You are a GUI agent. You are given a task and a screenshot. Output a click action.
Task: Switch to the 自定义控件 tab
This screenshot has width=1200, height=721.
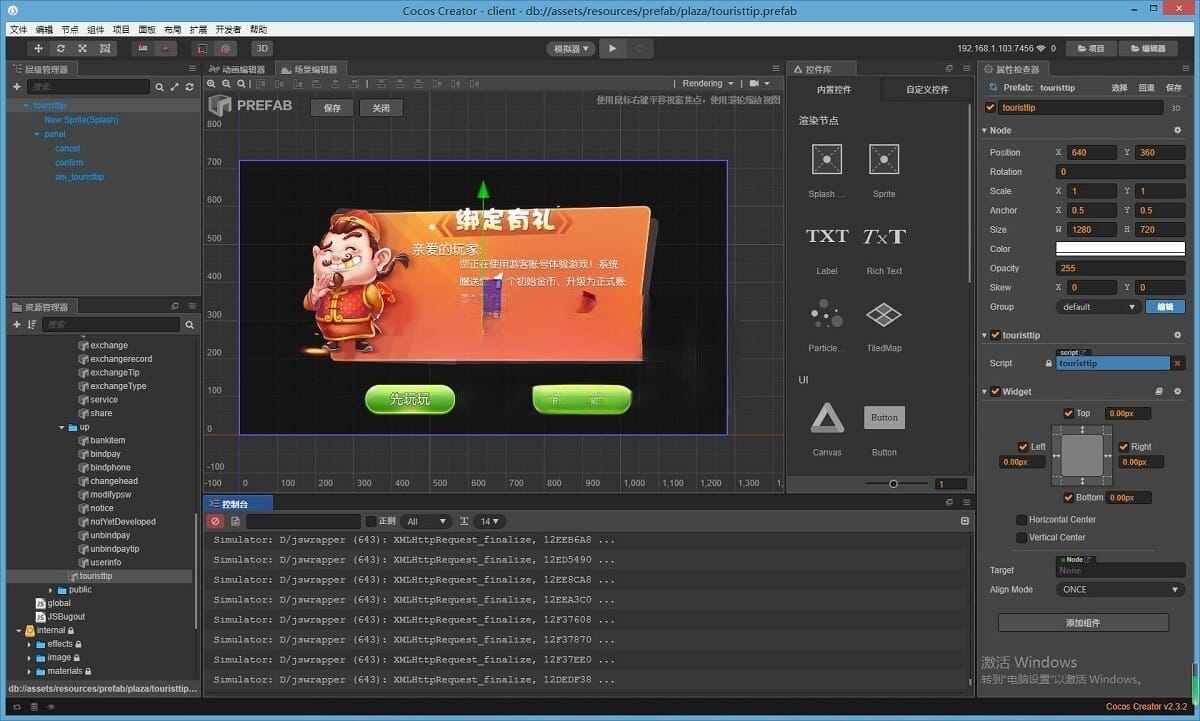926,90
